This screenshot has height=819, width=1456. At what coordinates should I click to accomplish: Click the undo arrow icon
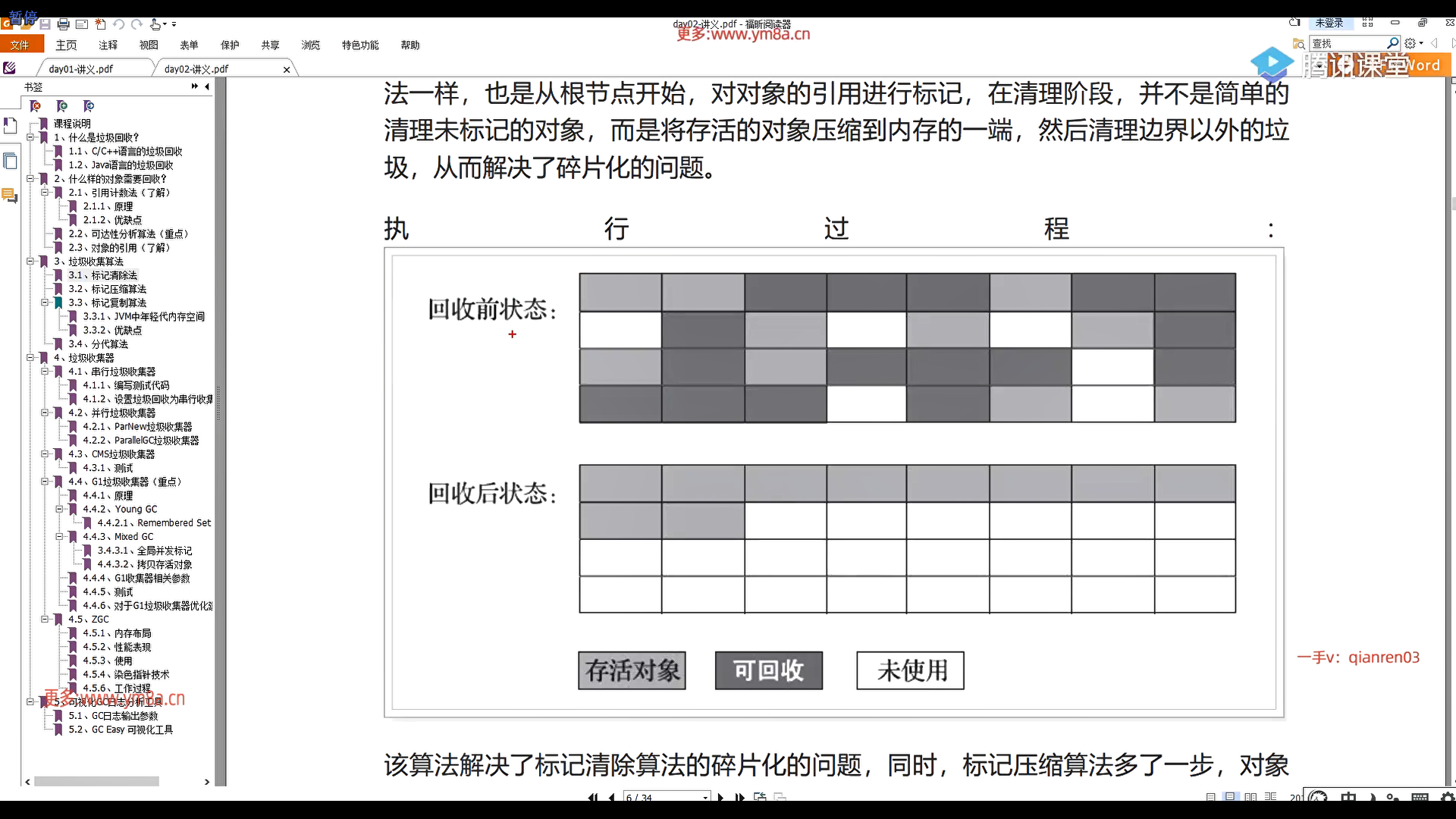point(119,24)
